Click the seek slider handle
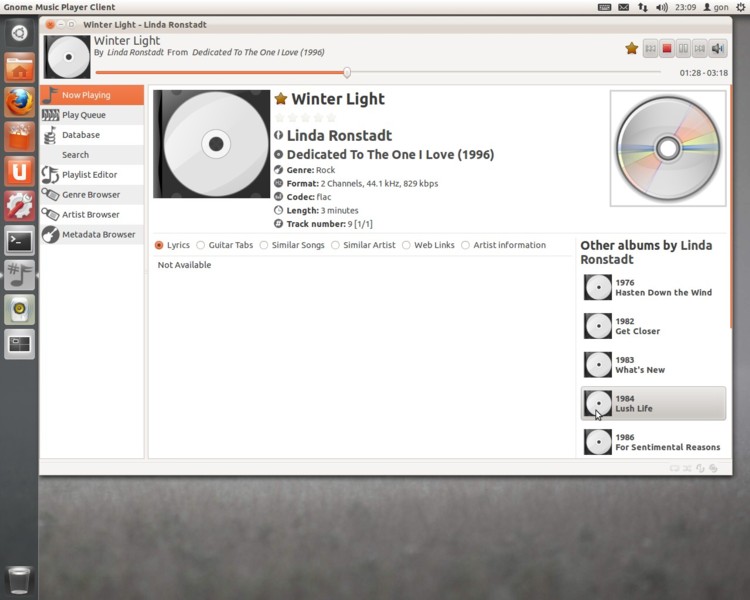 (x=347, y=72)
